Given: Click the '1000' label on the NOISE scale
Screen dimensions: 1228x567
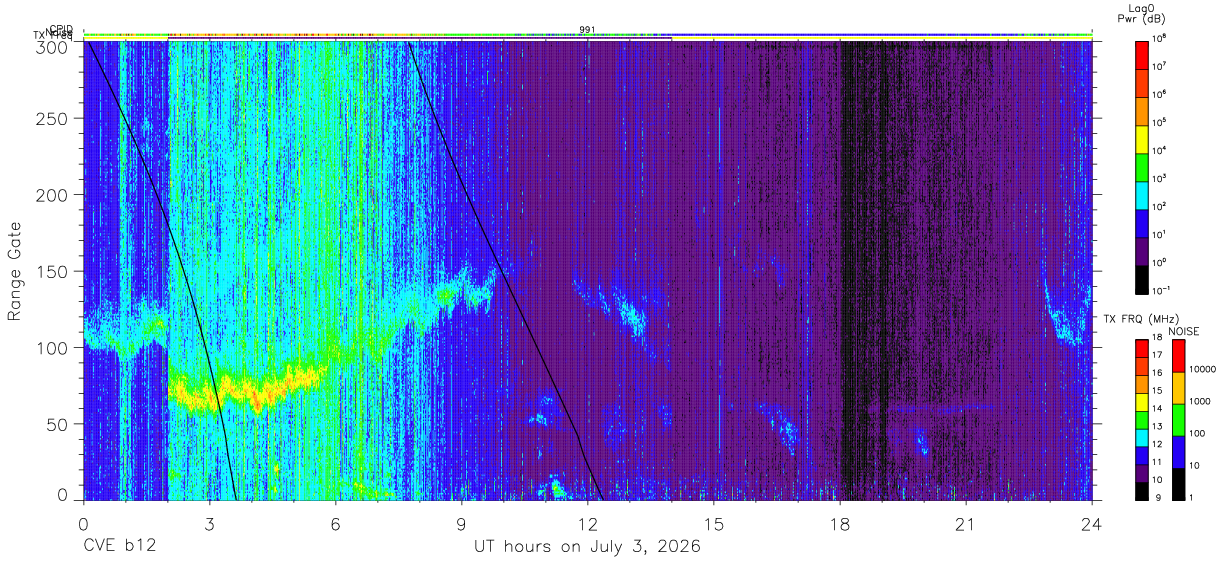Looking at the screenshot, I should [1201, 402].
